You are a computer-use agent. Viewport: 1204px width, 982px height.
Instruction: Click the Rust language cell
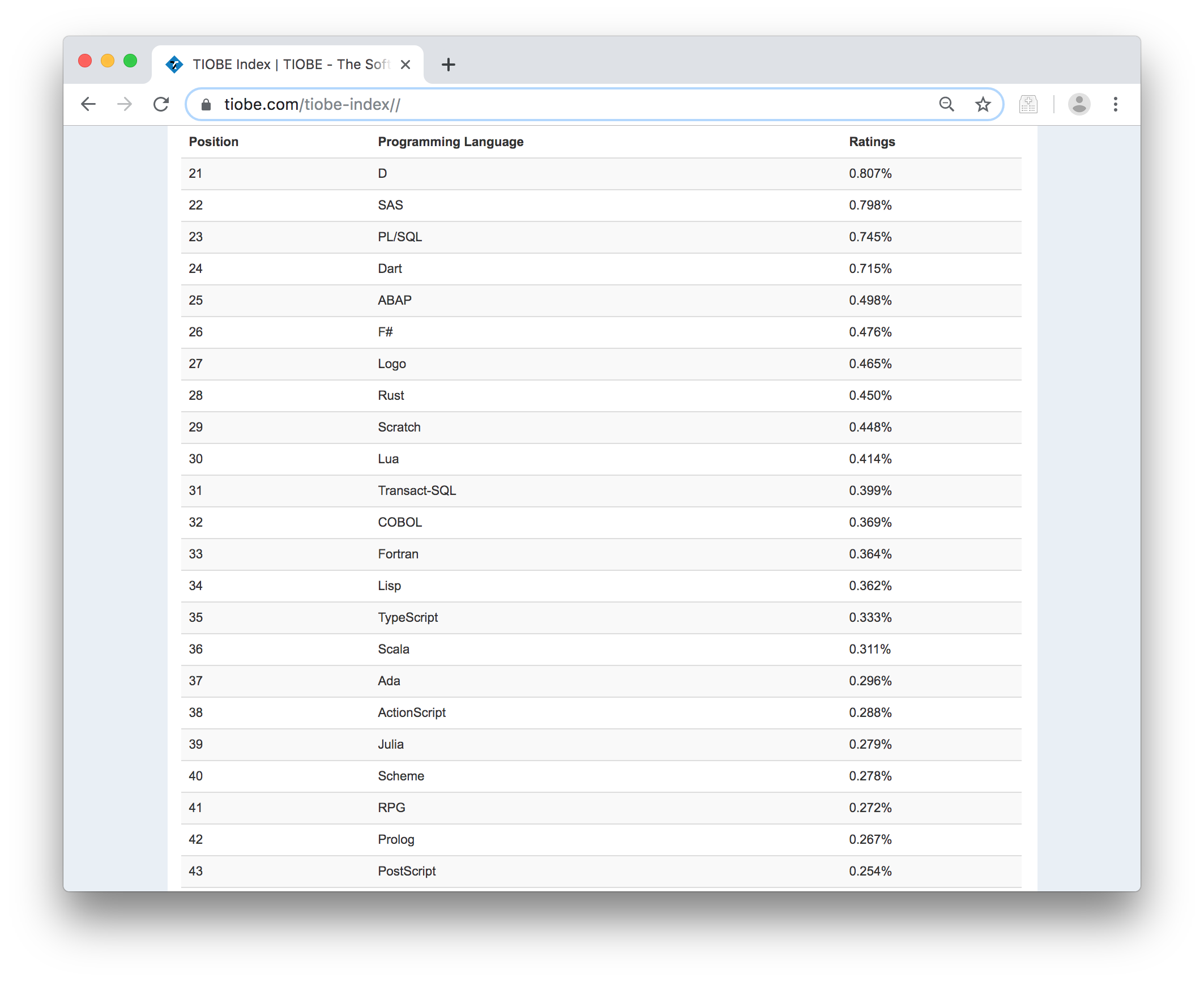tap(391, 395)
